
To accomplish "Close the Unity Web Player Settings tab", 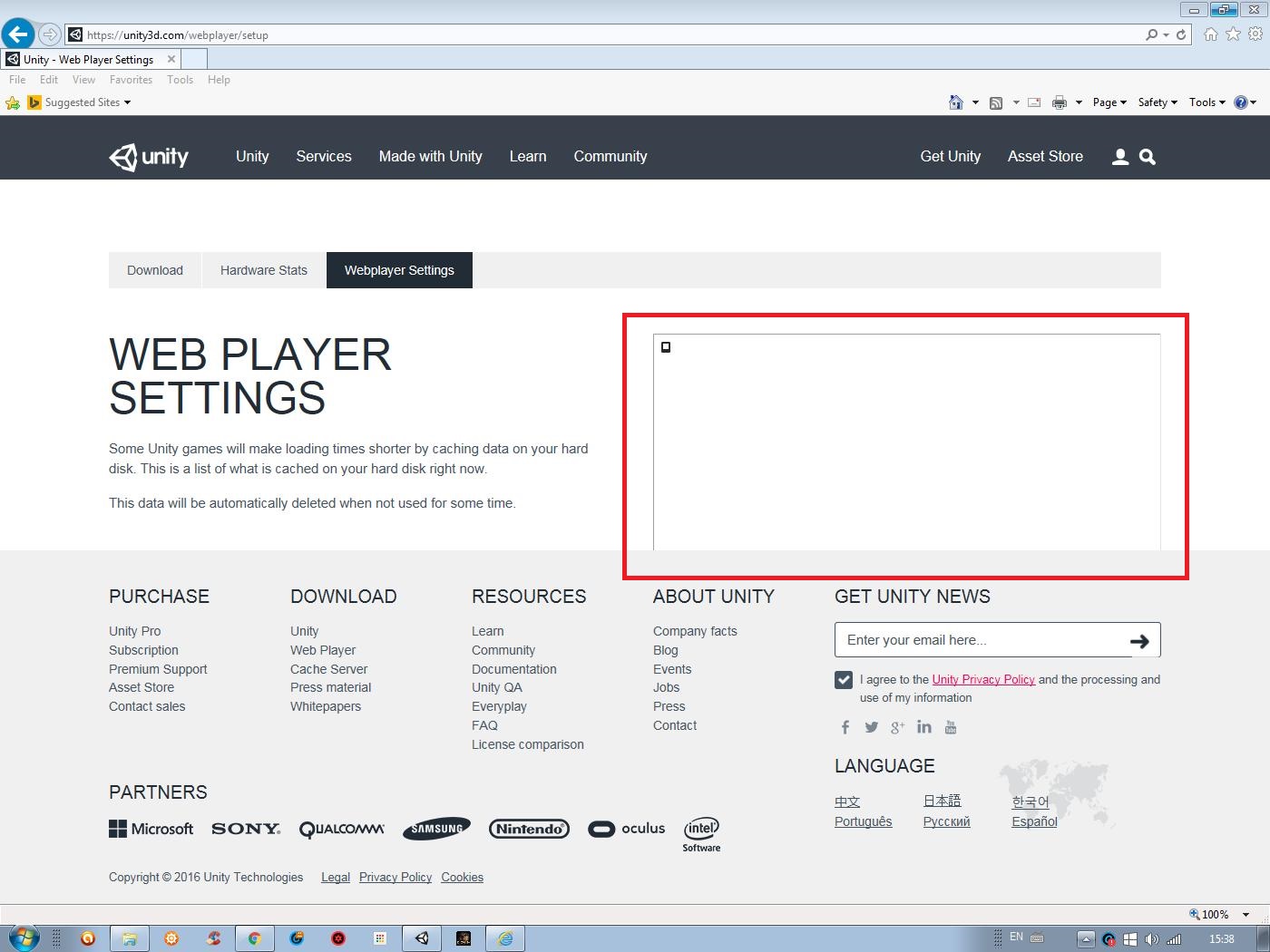I will (x=171, y=59).
